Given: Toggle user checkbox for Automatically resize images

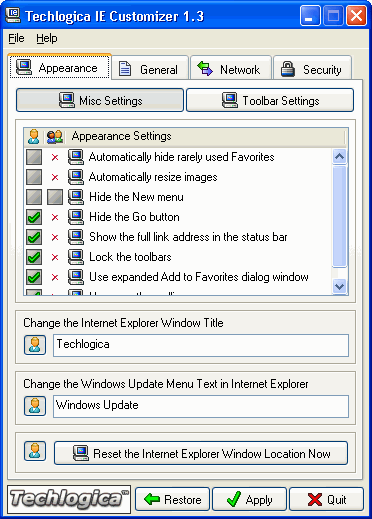Looking at the screenshot, I should [34, 177].
